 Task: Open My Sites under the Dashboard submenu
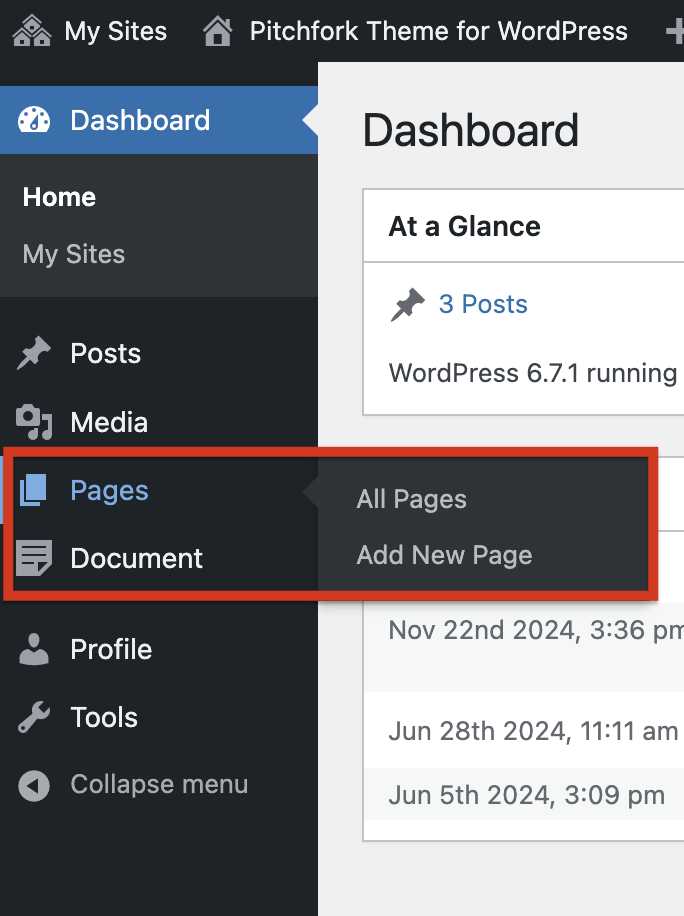74,254
